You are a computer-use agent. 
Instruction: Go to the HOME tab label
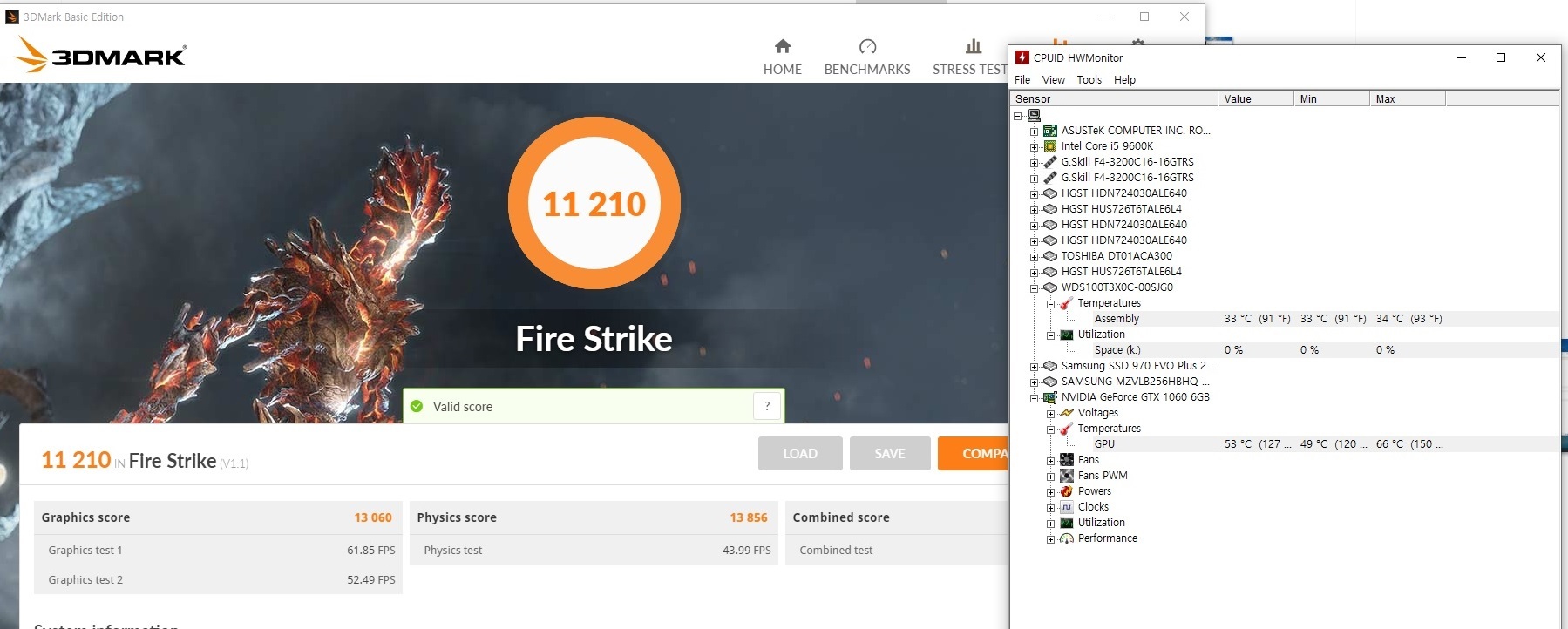point(783,70)
